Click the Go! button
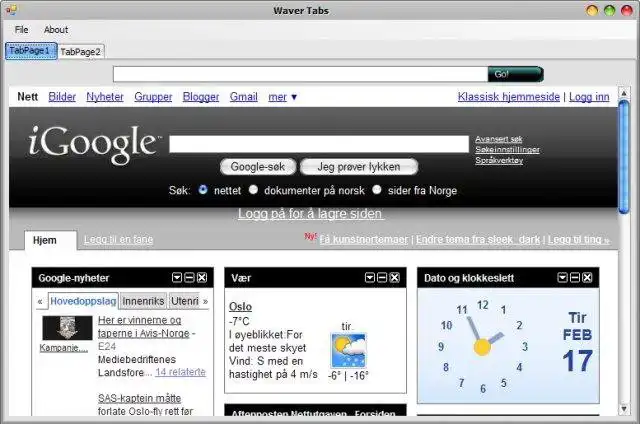 coord(516,74)
